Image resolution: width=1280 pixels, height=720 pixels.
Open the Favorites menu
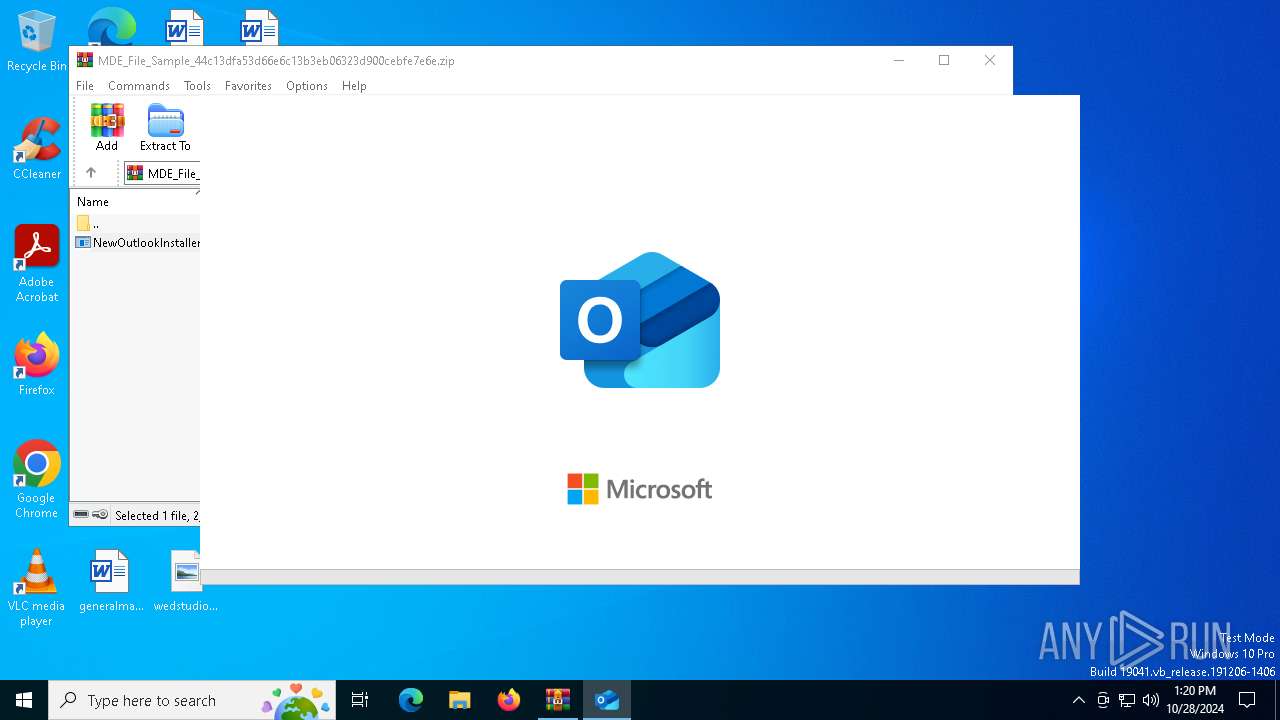click(x=248, y=86)
